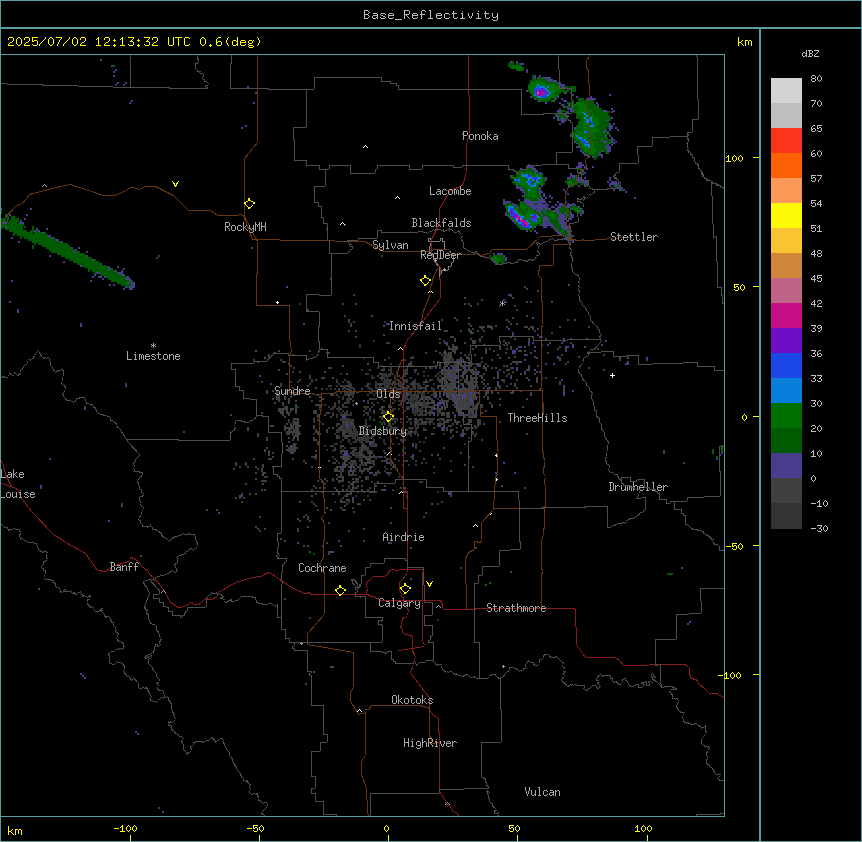
Task: Click the Innisfail label
Action: coord(416,326)
